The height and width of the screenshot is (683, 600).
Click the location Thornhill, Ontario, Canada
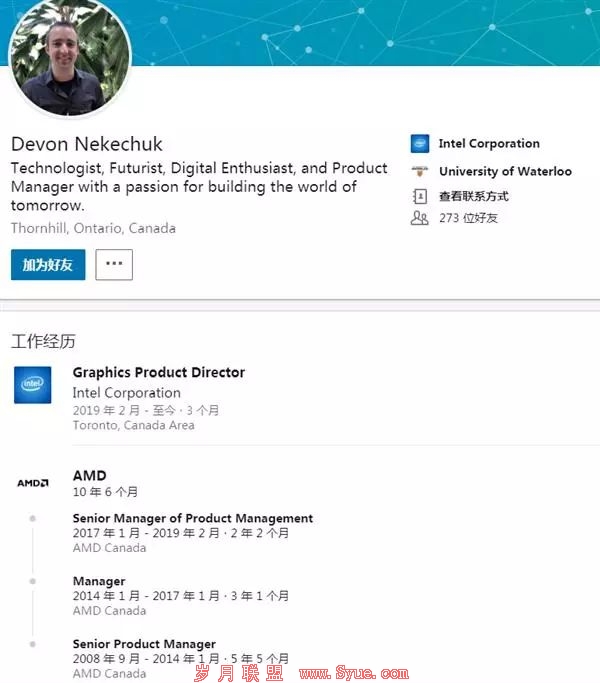pos(93,228)
